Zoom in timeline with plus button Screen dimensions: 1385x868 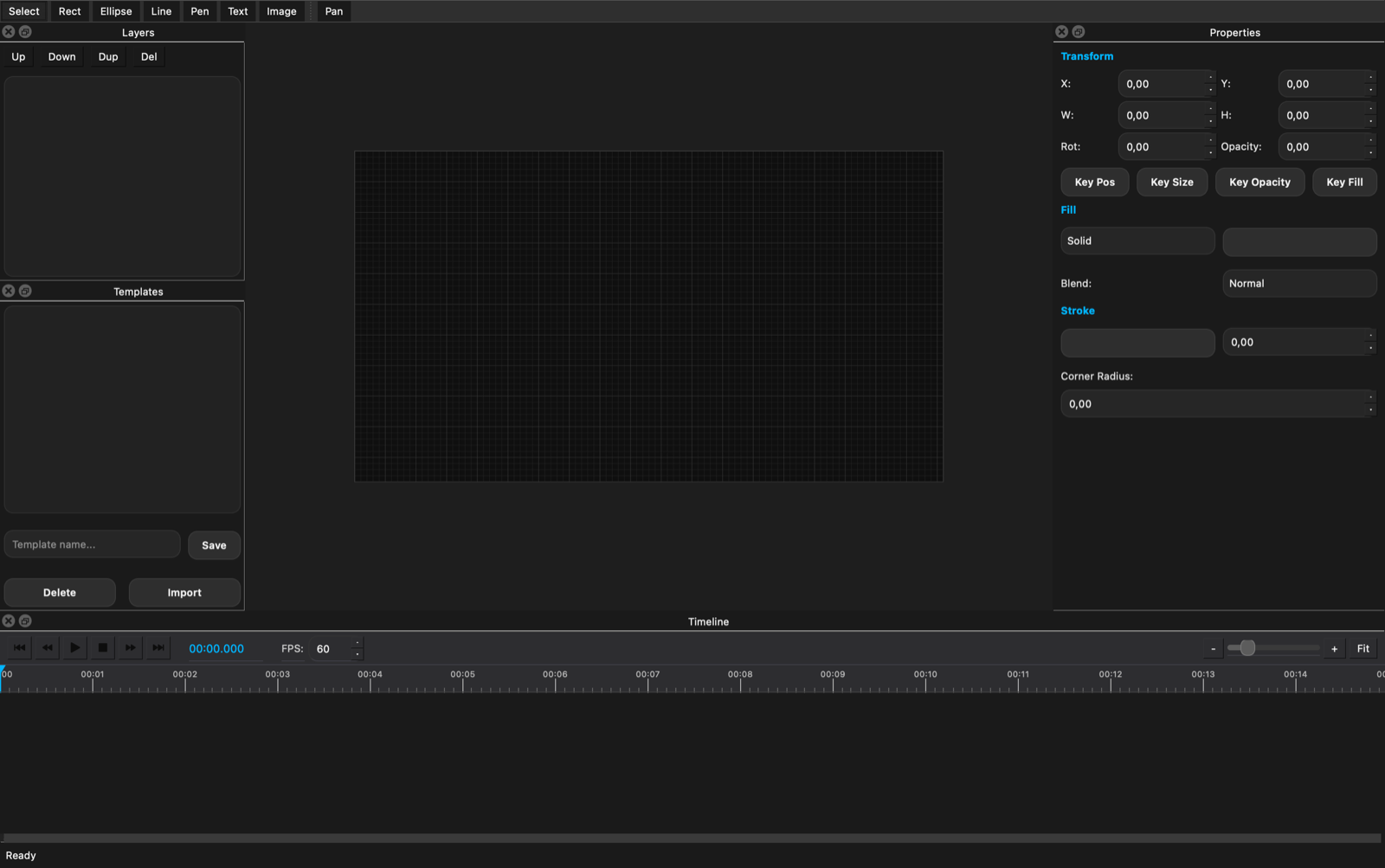coord(1334,648)
